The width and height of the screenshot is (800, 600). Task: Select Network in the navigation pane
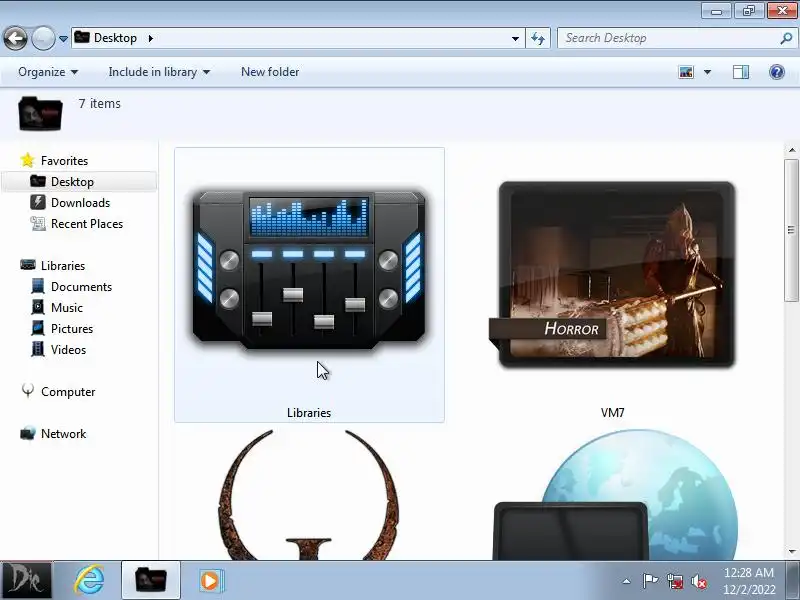63,434
